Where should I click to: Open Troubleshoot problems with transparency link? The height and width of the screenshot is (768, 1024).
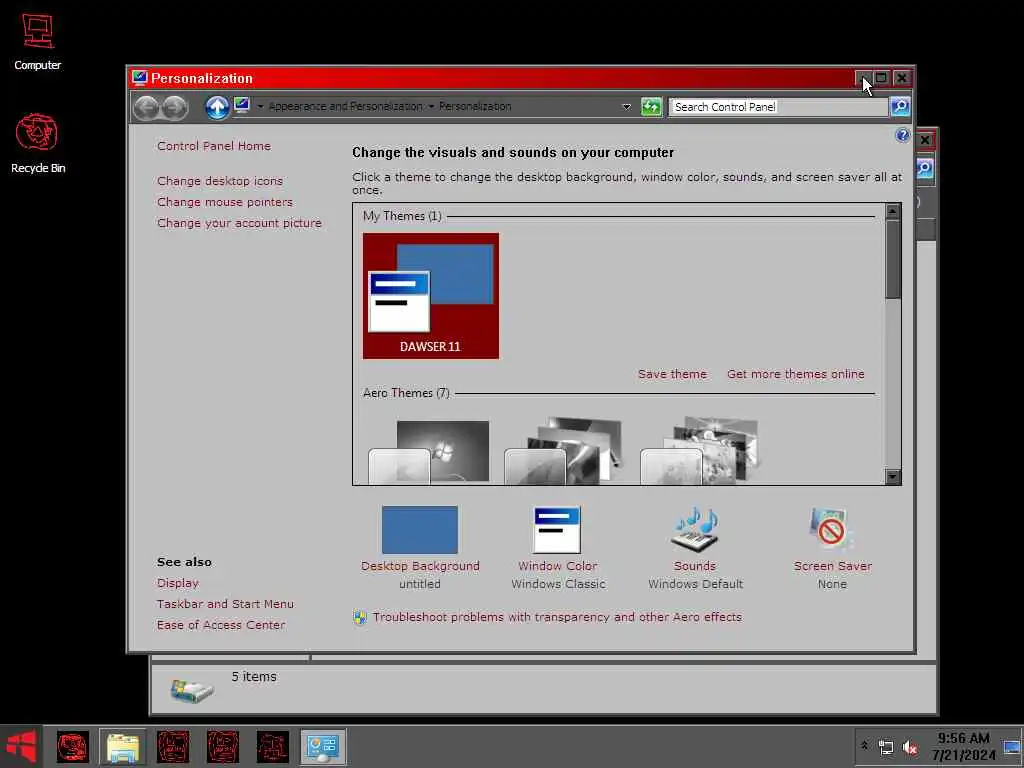coord(557,617)
